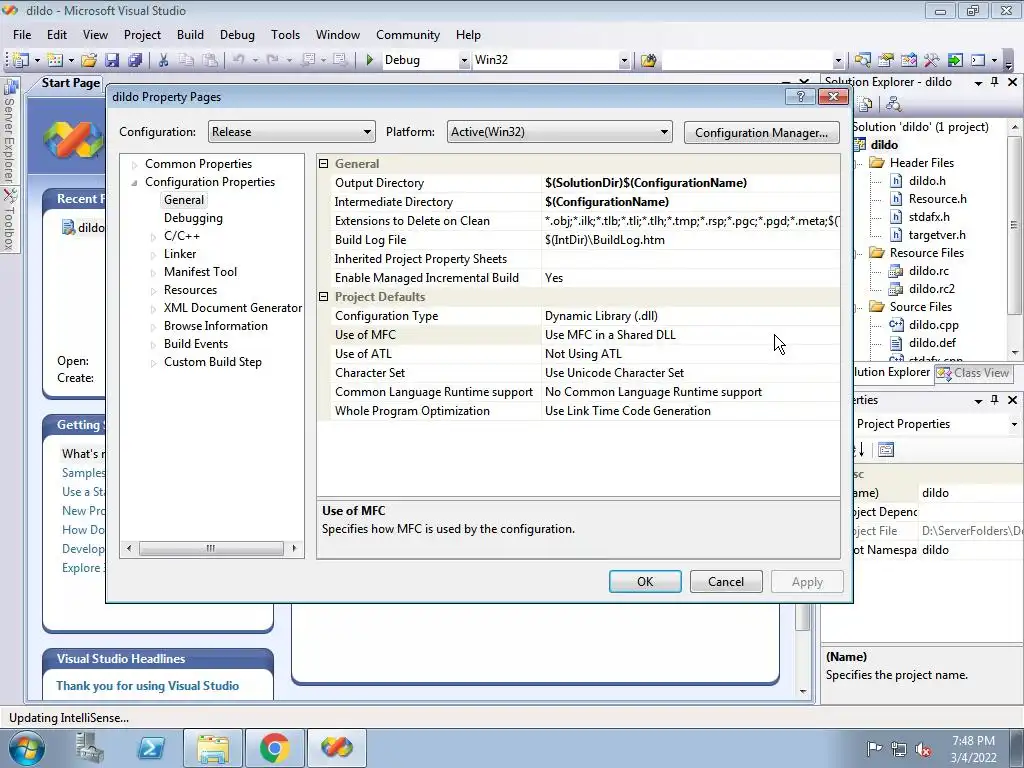Click the Open File folder icon
1024x768 pixels.
pos(89,60)
